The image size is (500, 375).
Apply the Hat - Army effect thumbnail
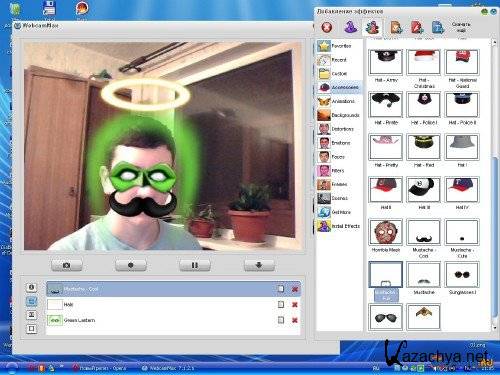coord(385,62)
